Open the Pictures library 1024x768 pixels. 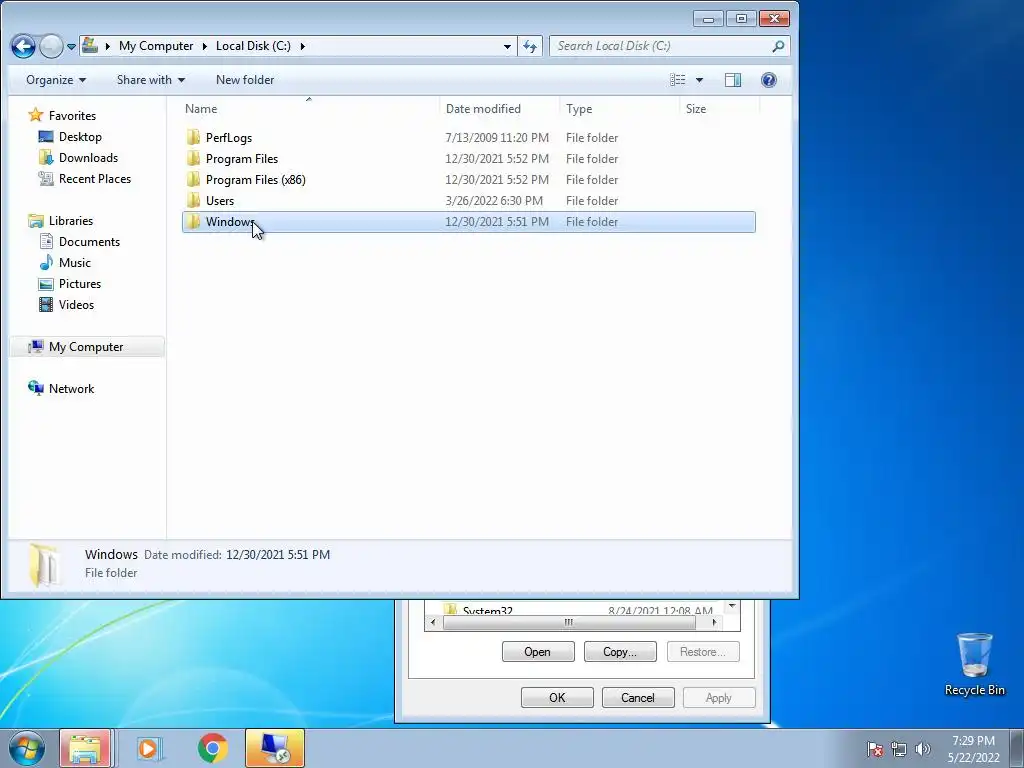pos(80,283)
